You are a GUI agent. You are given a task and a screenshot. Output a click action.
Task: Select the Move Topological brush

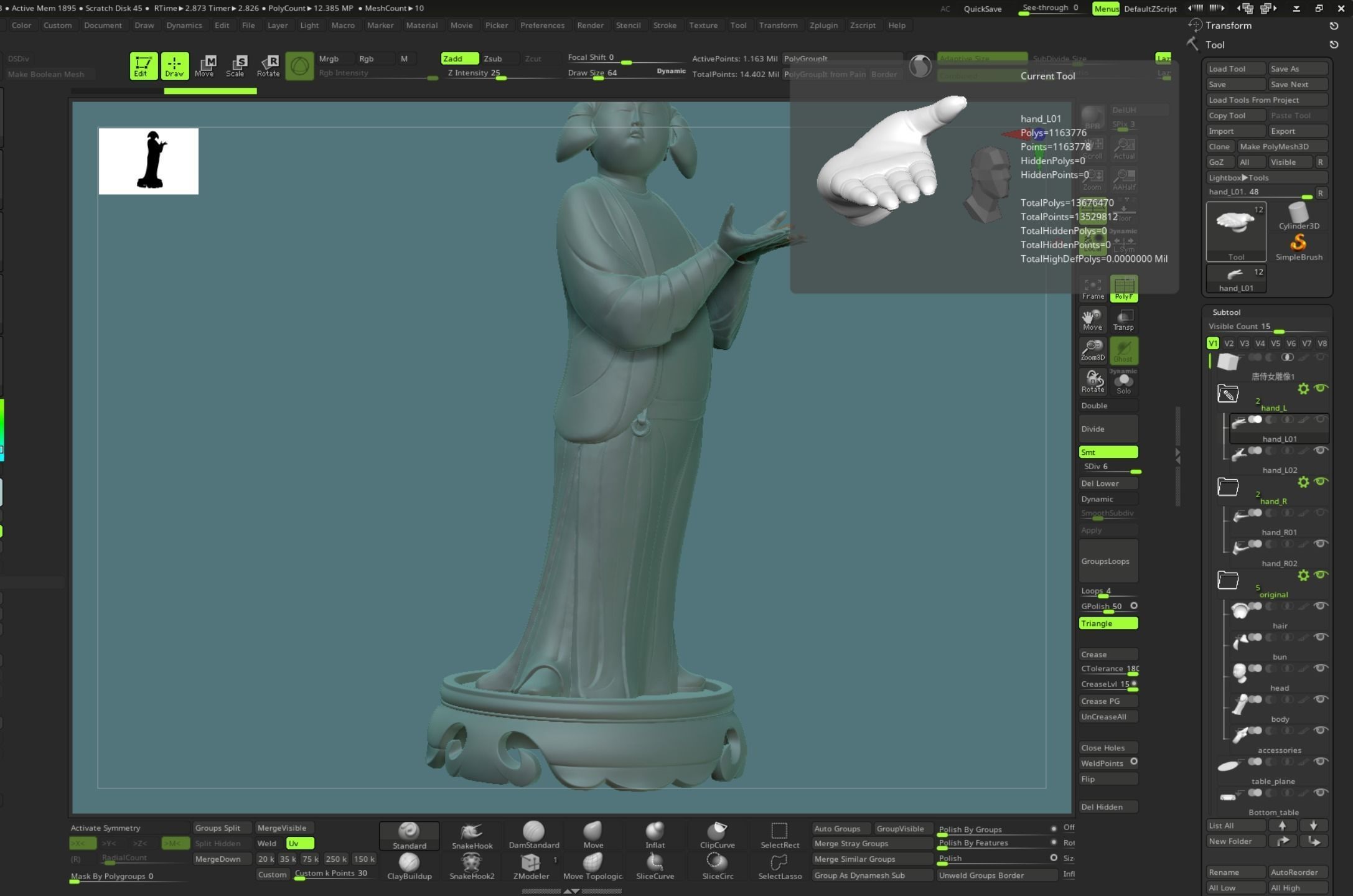[x=593, y=866]
